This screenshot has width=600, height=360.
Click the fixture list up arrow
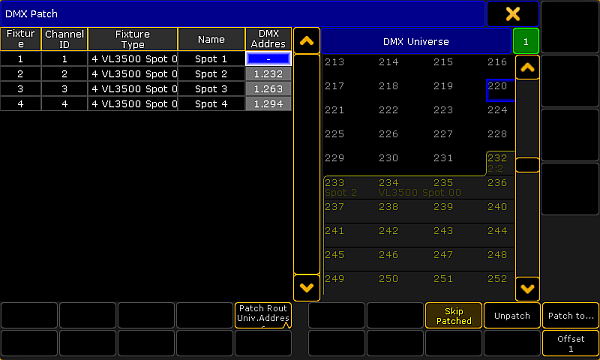307,41
